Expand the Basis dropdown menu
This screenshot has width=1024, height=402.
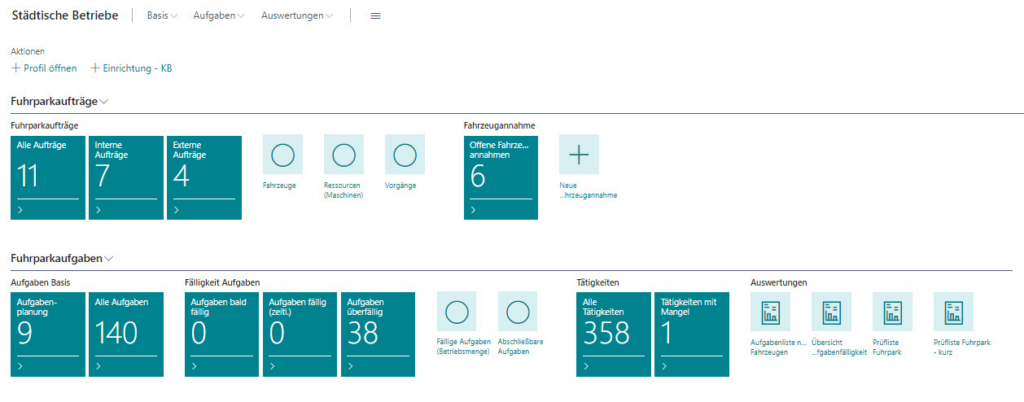tap(162, 16)
